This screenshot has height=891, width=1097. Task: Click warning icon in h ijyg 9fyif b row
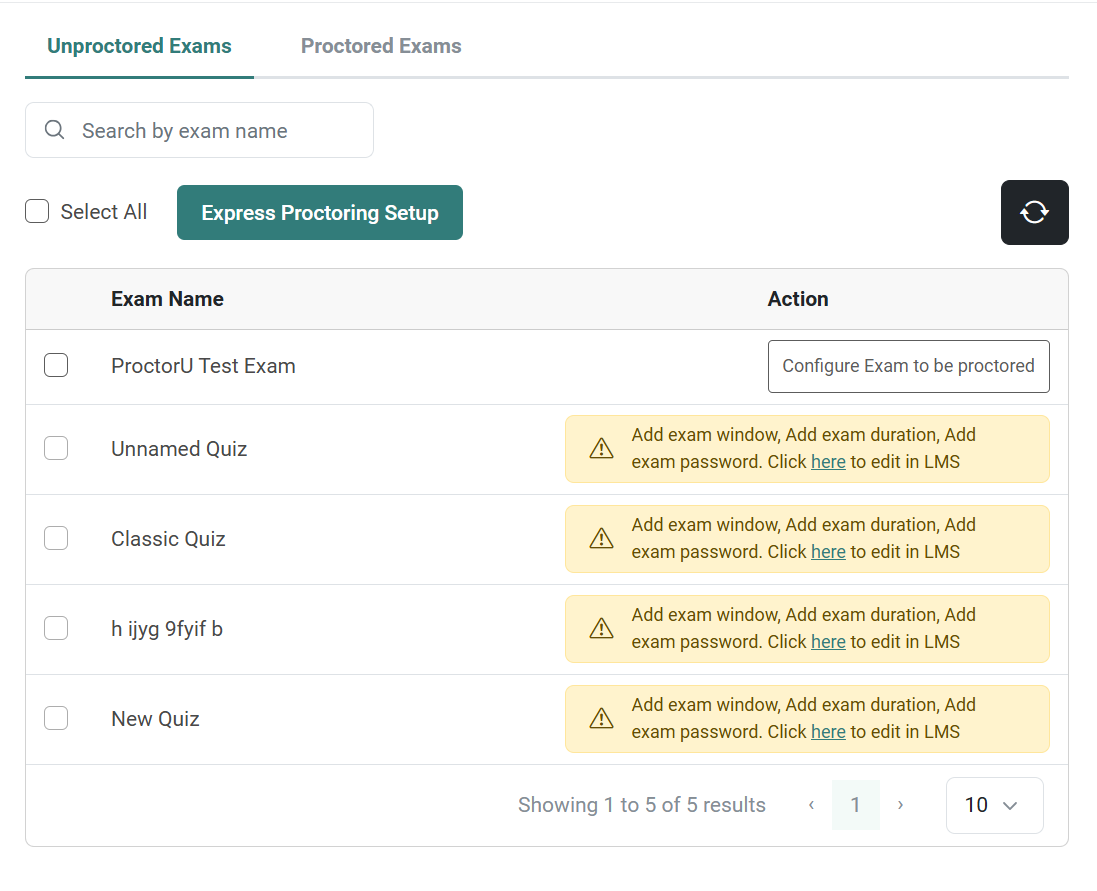pyautogui.click(x=601, y=629)
